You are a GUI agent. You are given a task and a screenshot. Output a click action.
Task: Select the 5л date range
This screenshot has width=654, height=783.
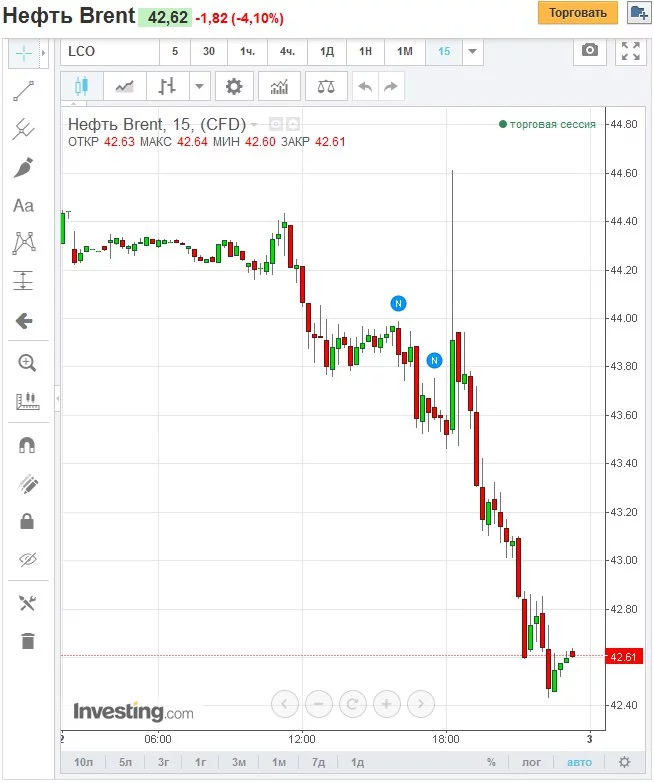125,763
